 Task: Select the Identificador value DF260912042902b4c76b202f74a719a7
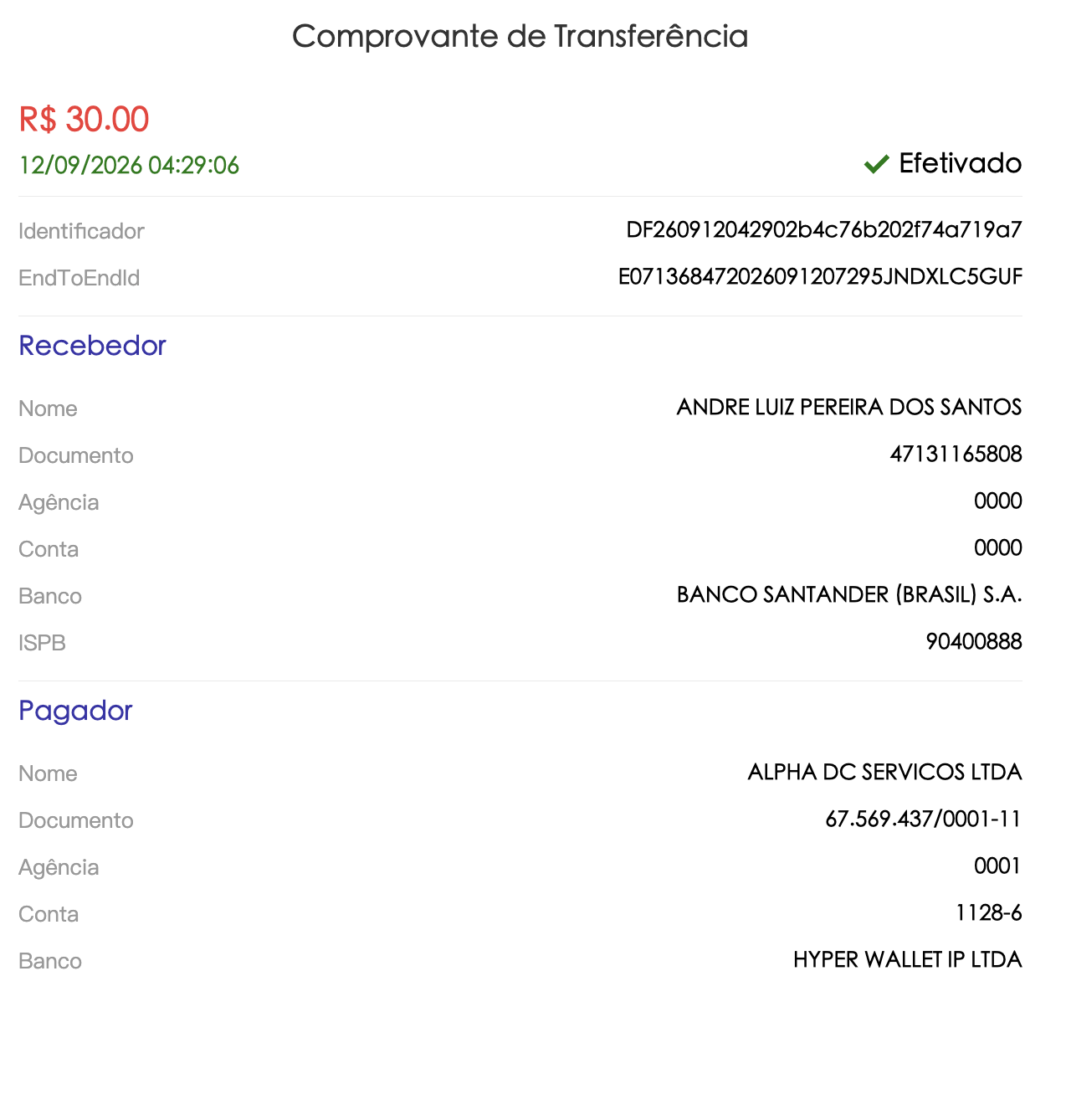click(824, 230)
